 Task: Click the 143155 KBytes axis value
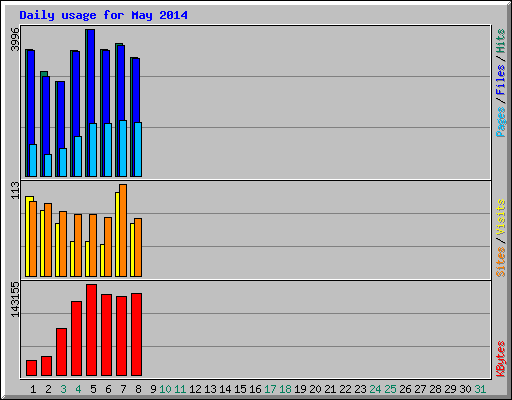pos(15,299)
